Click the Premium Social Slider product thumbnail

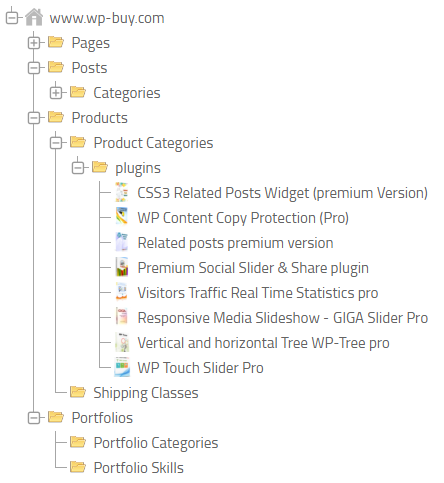[122, 267]
